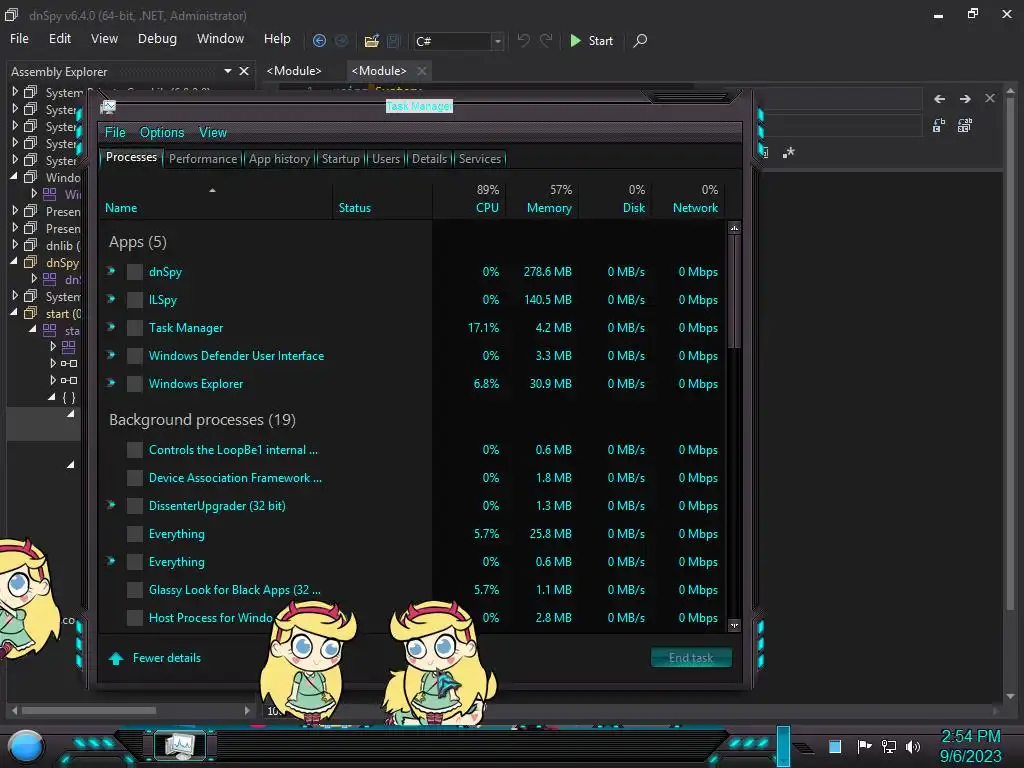This screenshot has height=768, width=1024.
Task: Click the Find Next right arrow in search panel
Action: coord(965,99)
